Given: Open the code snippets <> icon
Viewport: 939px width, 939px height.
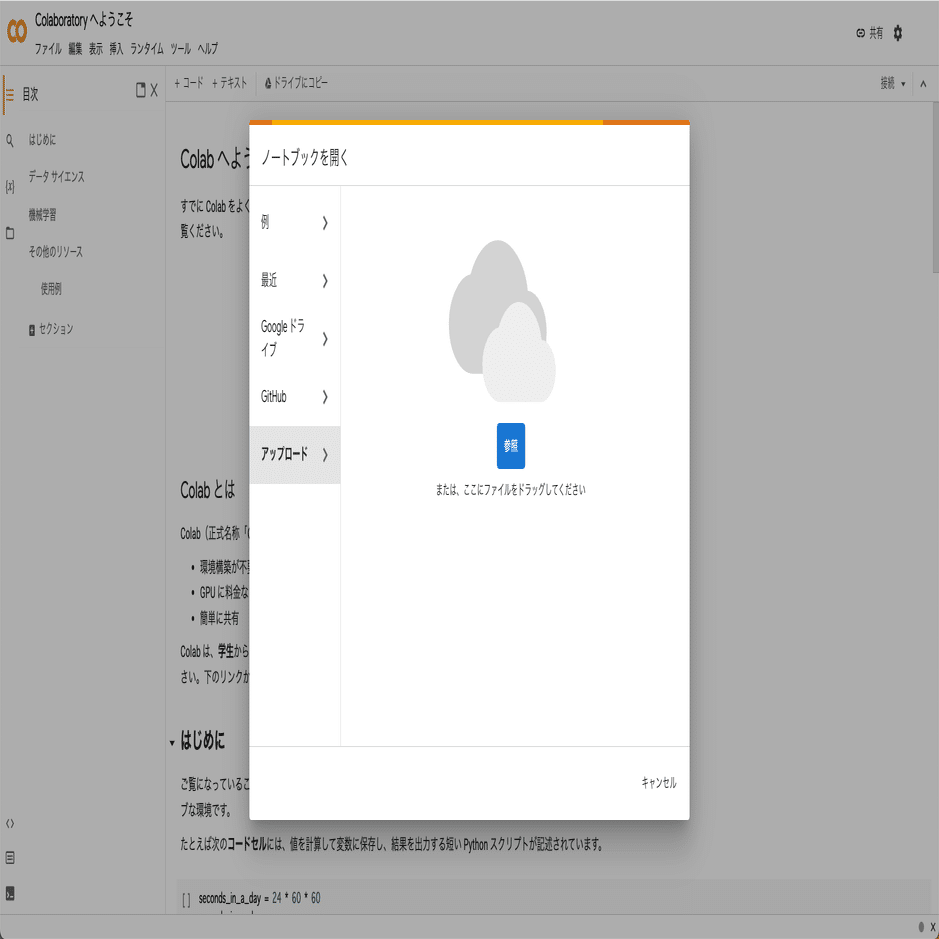Looking at the screenshot, I should 10,824.
